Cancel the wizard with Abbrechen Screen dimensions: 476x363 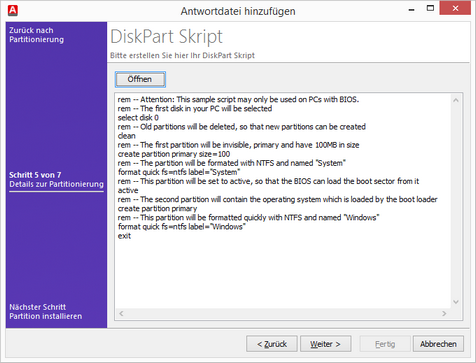click(x=438, y=344)
